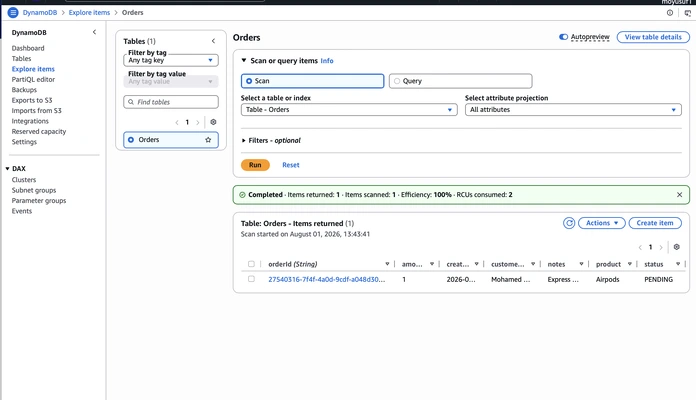Click the Run button

(x=255, y=165)
